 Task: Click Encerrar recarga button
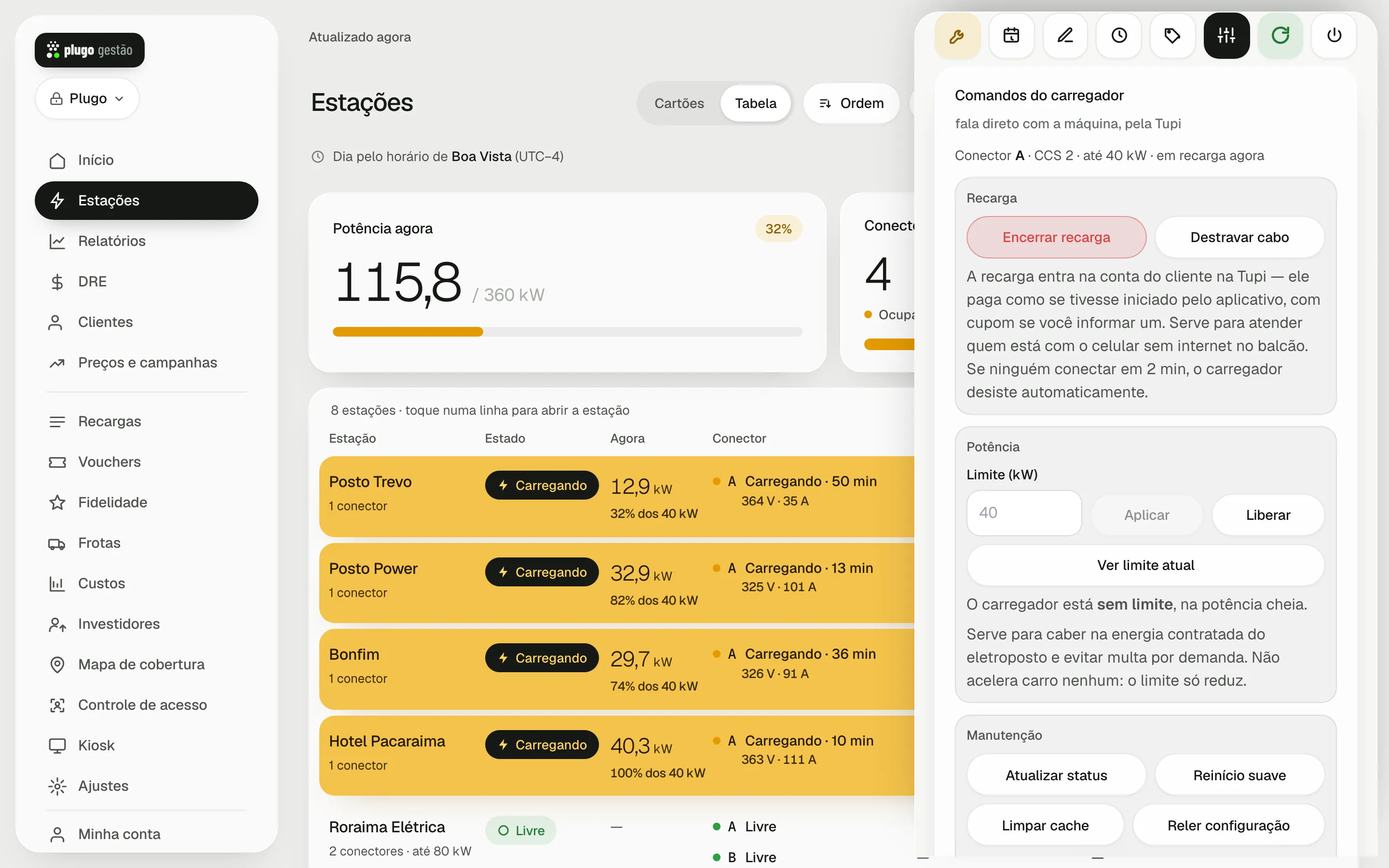(x=1056, y=237)
